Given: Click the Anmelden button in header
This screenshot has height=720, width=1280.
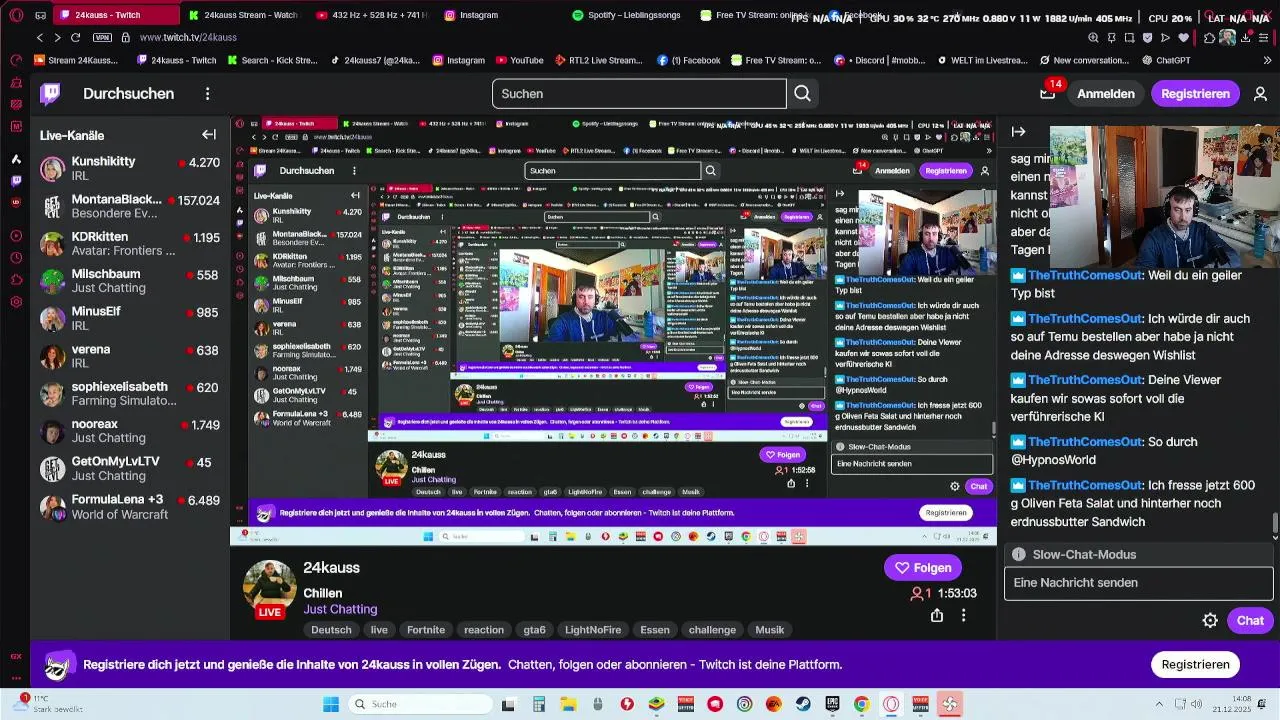Looking at the screenshot, I should click(x=1105, y=94).
